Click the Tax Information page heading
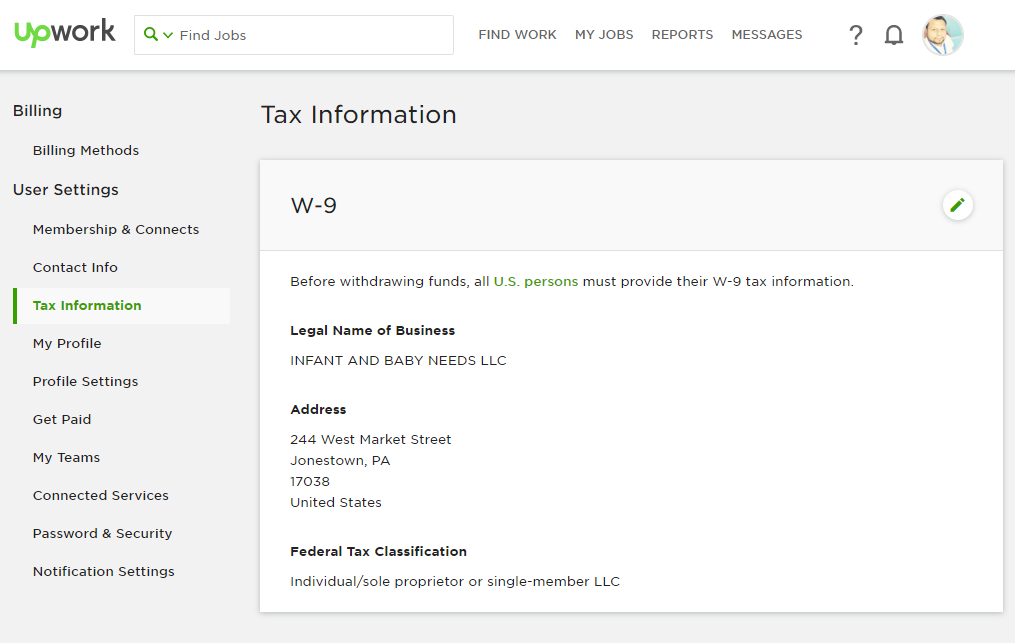Viewport: 1015px width, 643px height. click(x=359, y=115)
